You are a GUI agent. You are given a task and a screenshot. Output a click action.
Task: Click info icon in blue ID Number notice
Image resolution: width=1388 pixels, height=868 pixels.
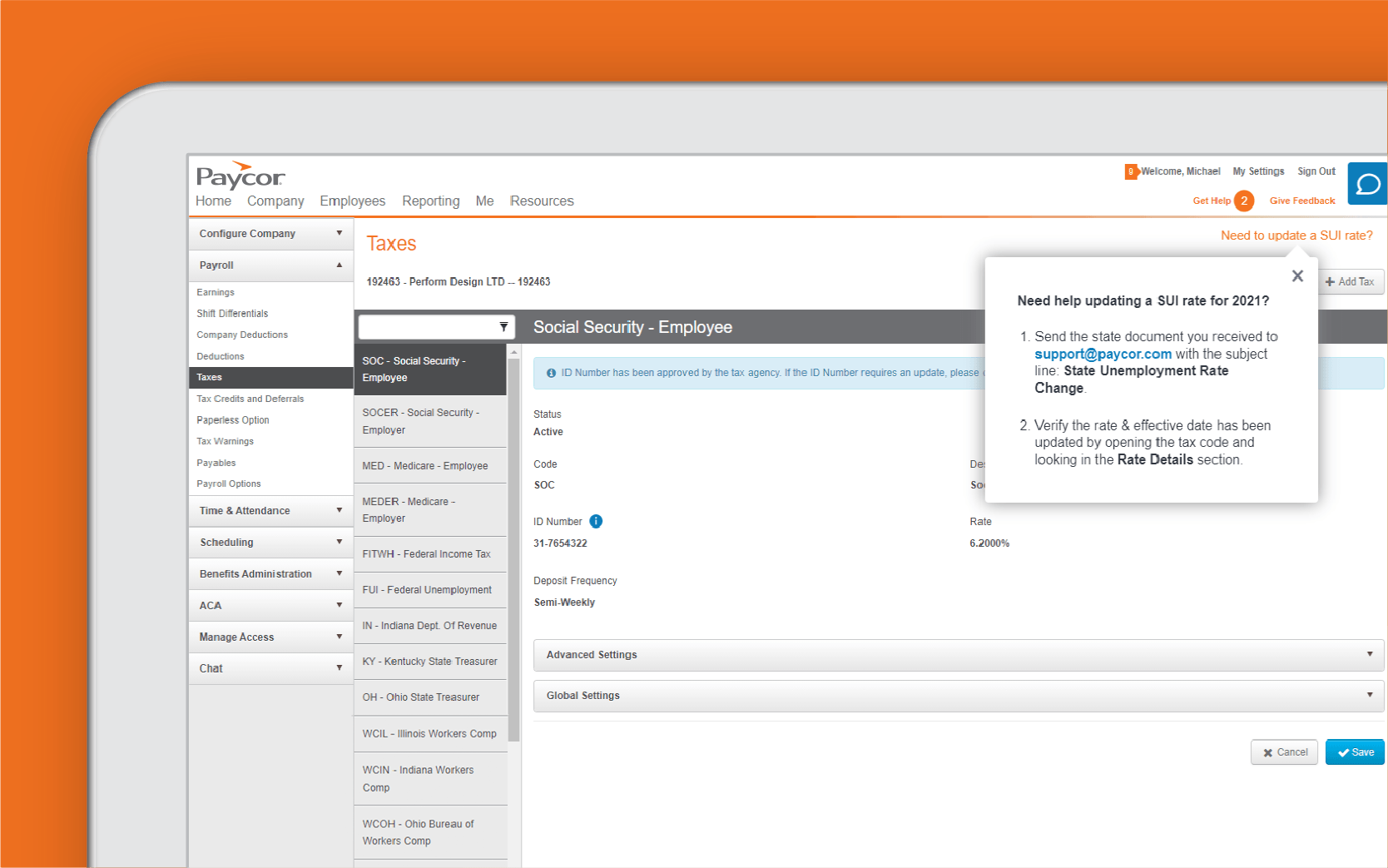(551, 373)
